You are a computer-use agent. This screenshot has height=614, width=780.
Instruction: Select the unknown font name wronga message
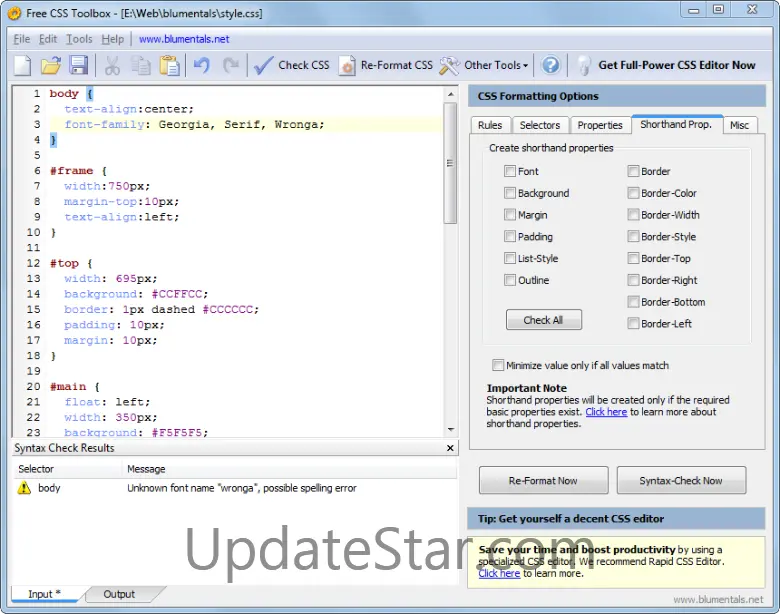coord(242,488)
